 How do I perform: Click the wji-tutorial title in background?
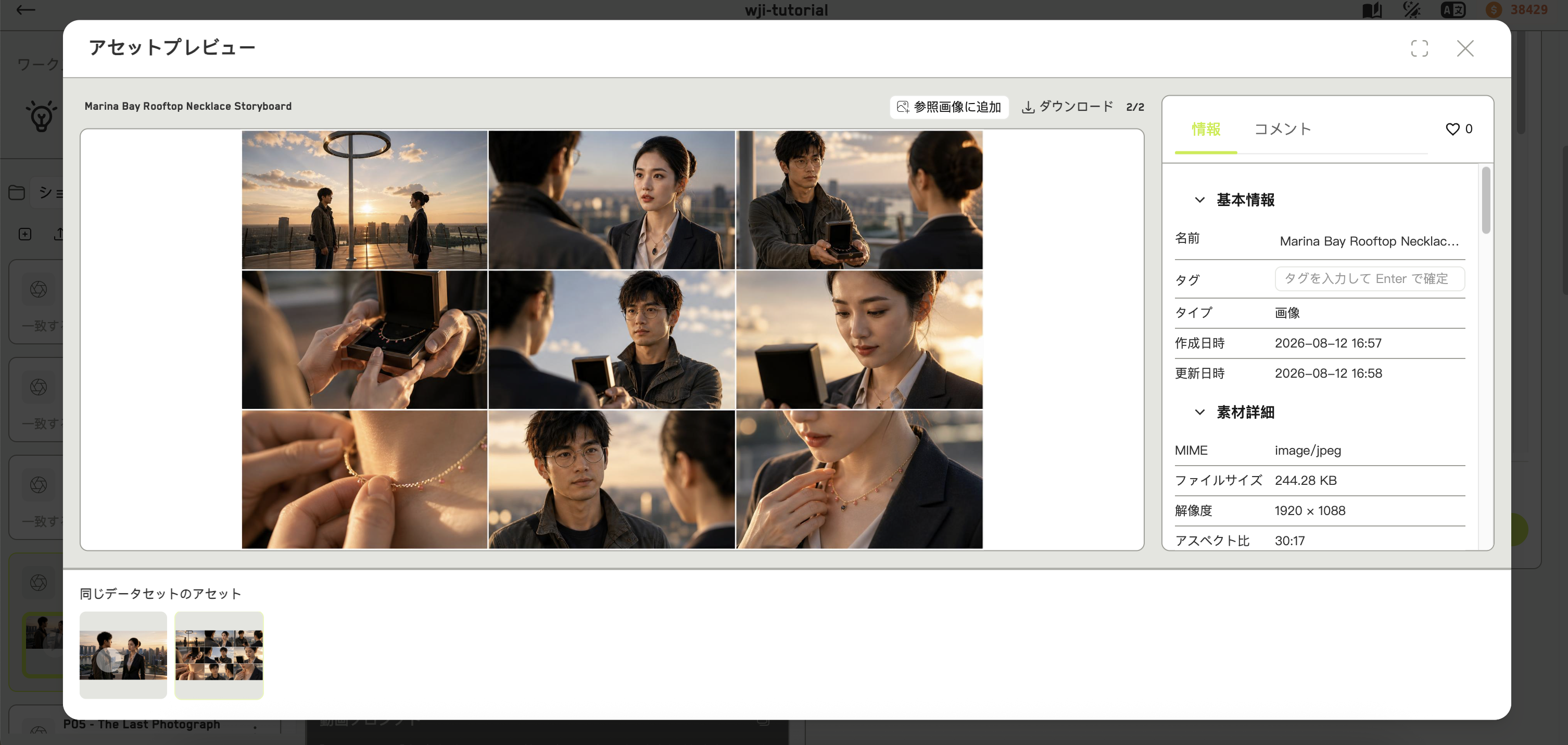(786, 10)
